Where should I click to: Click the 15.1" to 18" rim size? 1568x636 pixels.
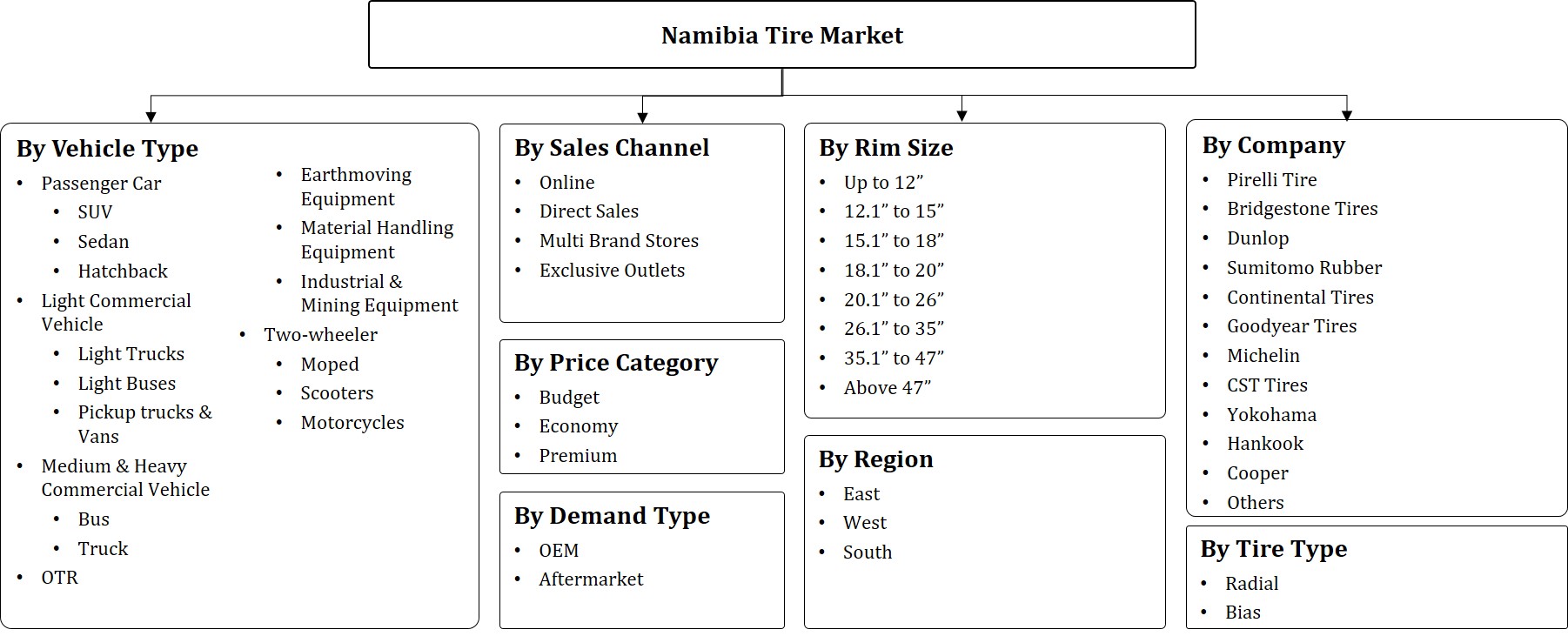[894, 241]
